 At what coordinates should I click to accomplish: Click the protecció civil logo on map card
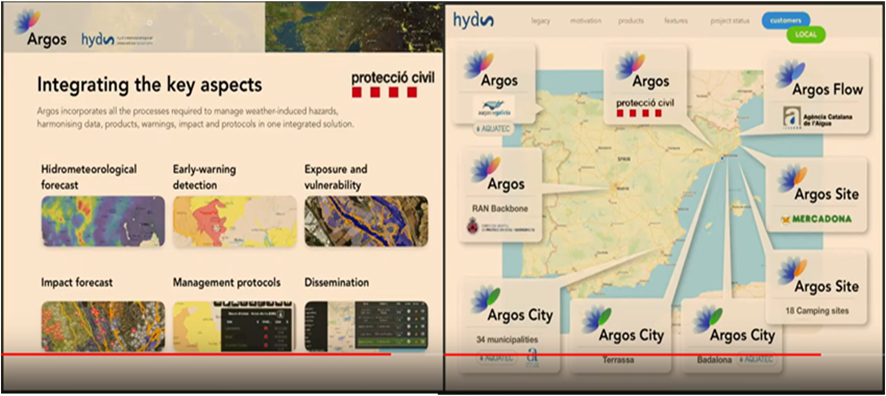pos(645,107)
